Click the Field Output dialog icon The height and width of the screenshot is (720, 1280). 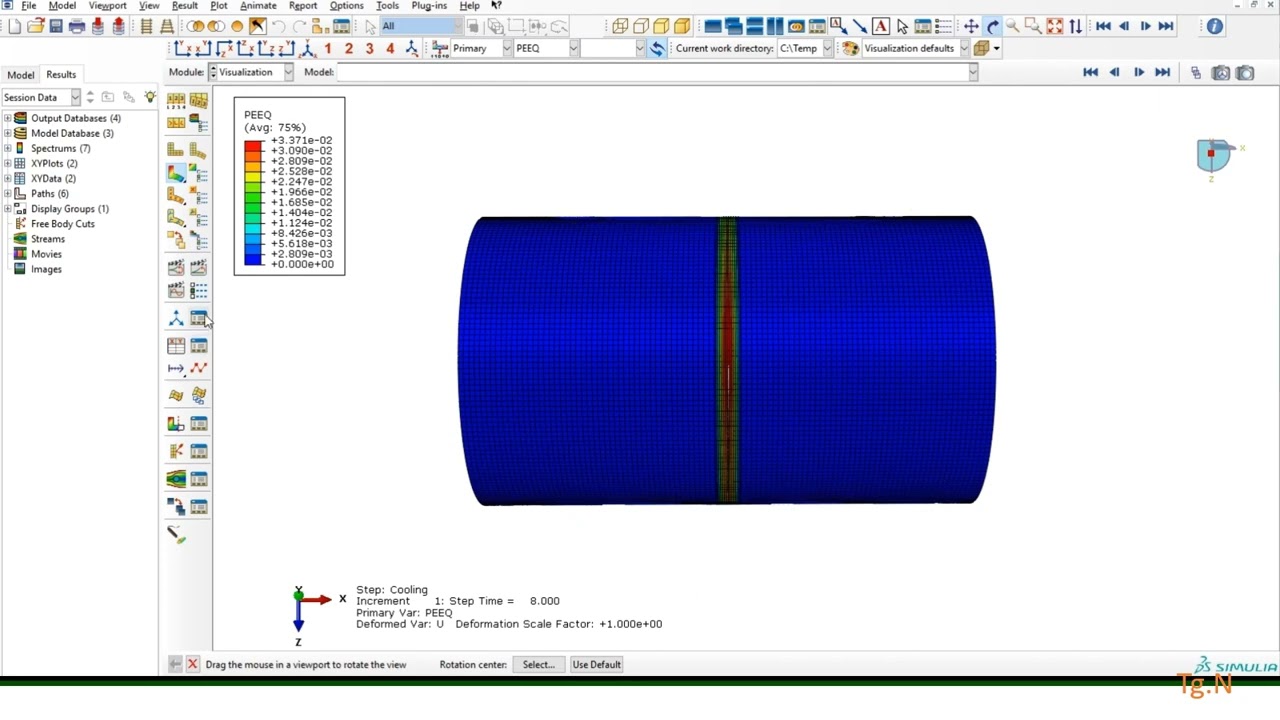[439, 48]
